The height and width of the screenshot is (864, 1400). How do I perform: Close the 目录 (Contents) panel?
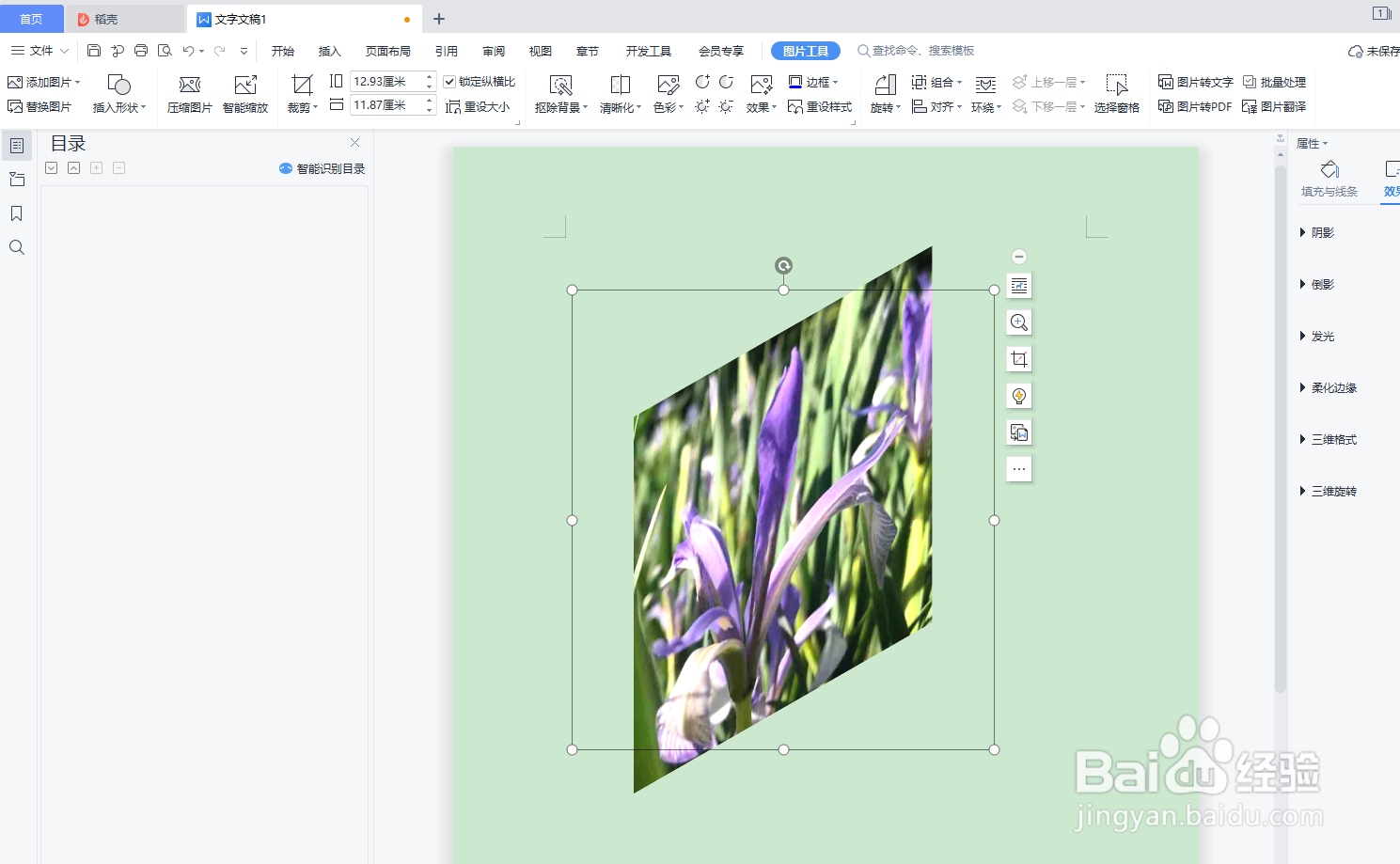(x=354, y=143)
